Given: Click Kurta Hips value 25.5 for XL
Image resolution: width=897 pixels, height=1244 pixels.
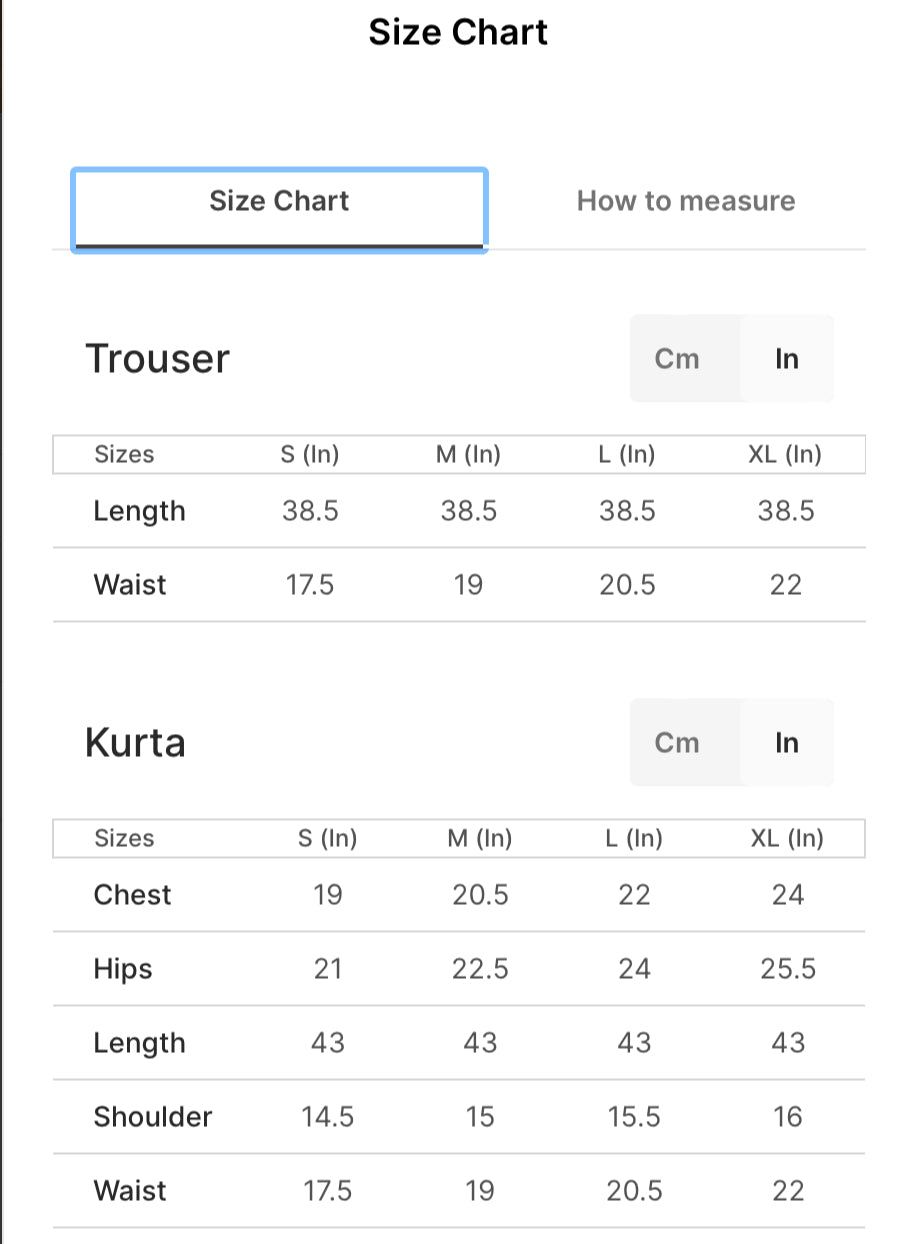Looking at the screenshot, I should (x=788, y=969).
